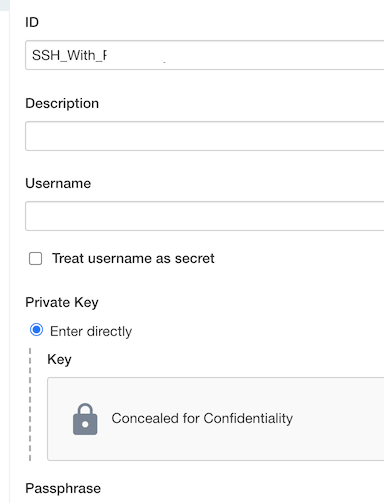The image size is (384, 503).
Task: Click the ID field label
Action: (x=32, y=22)
